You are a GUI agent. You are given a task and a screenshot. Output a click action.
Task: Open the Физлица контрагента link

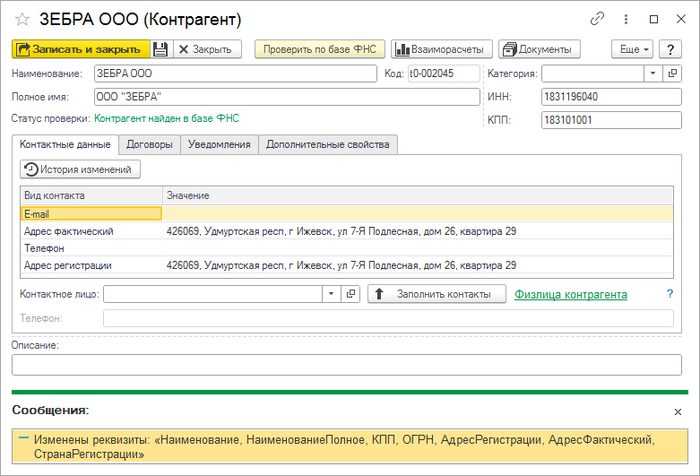click(570, 294)
